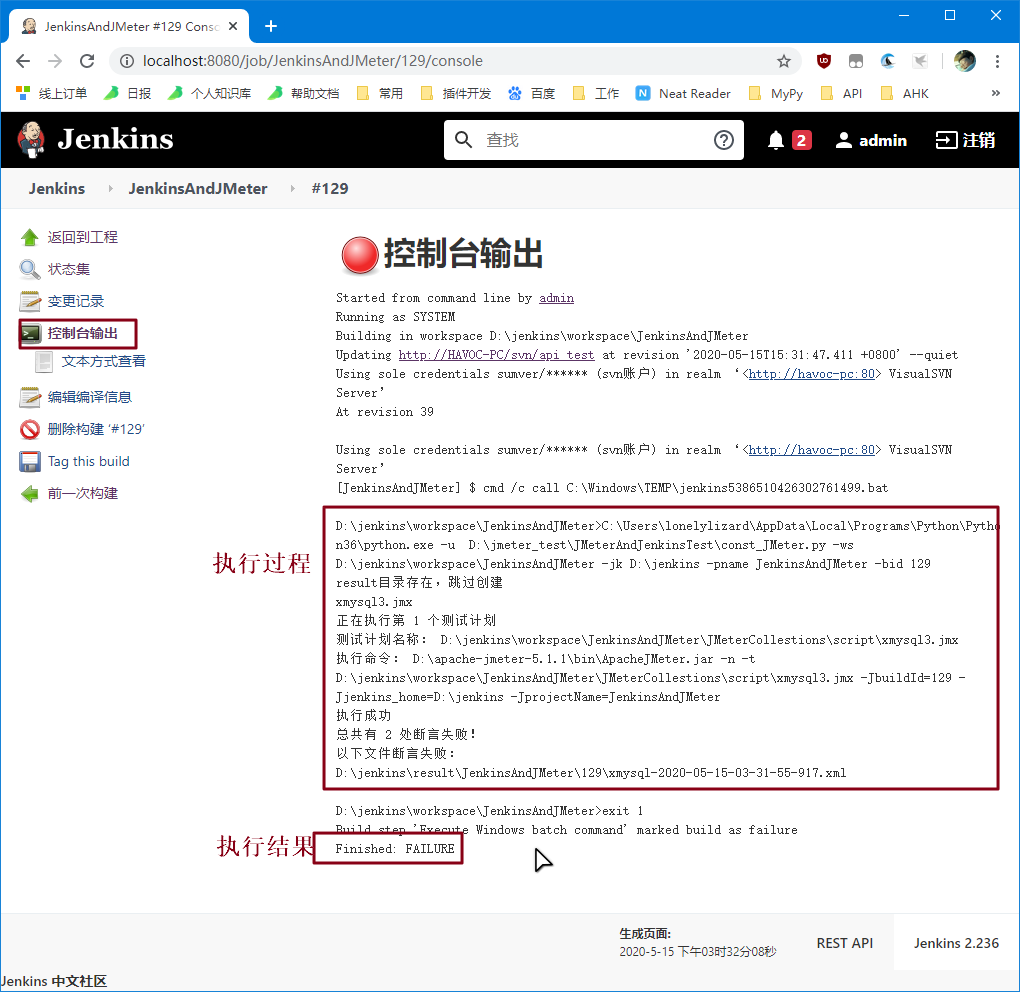
Task: Click the 注销 logout button
Action: (x=965, y=140)
